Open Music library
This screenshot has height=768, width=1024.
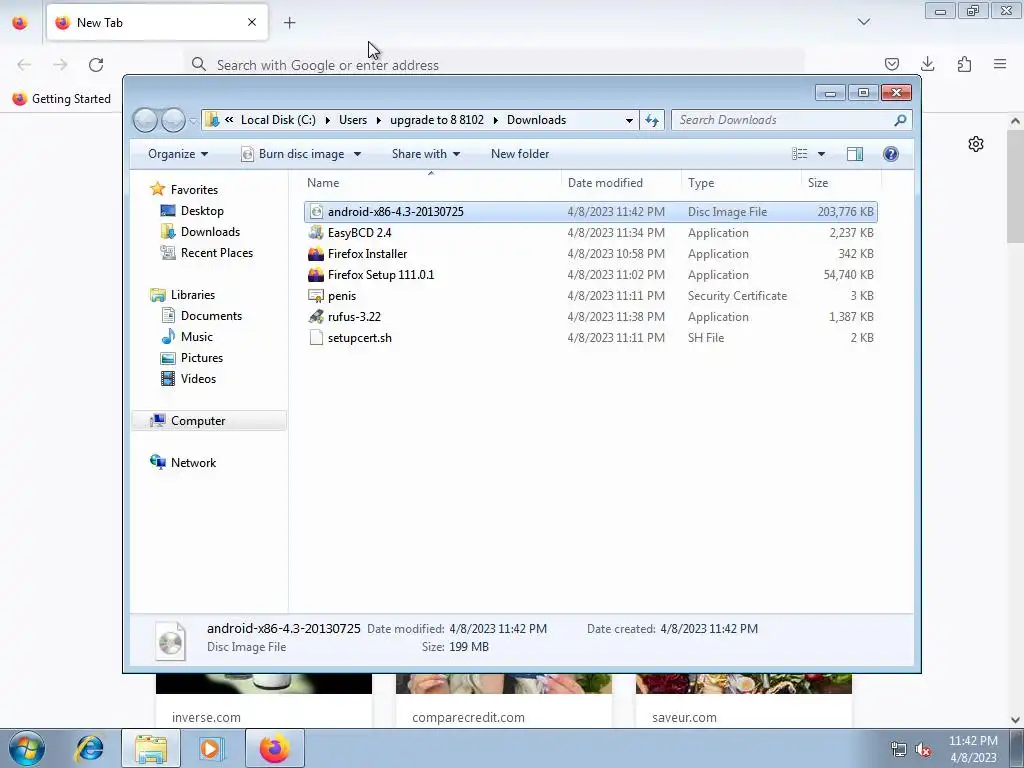click(187, 336)
